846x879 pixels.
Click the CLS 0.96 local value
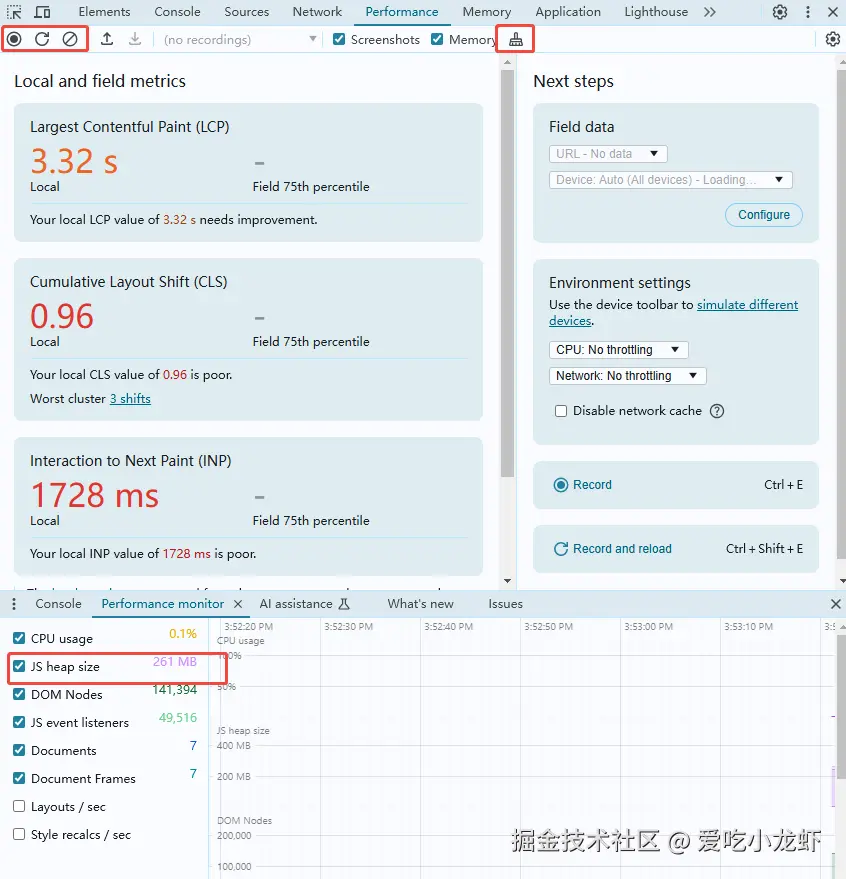click(62, 316)
